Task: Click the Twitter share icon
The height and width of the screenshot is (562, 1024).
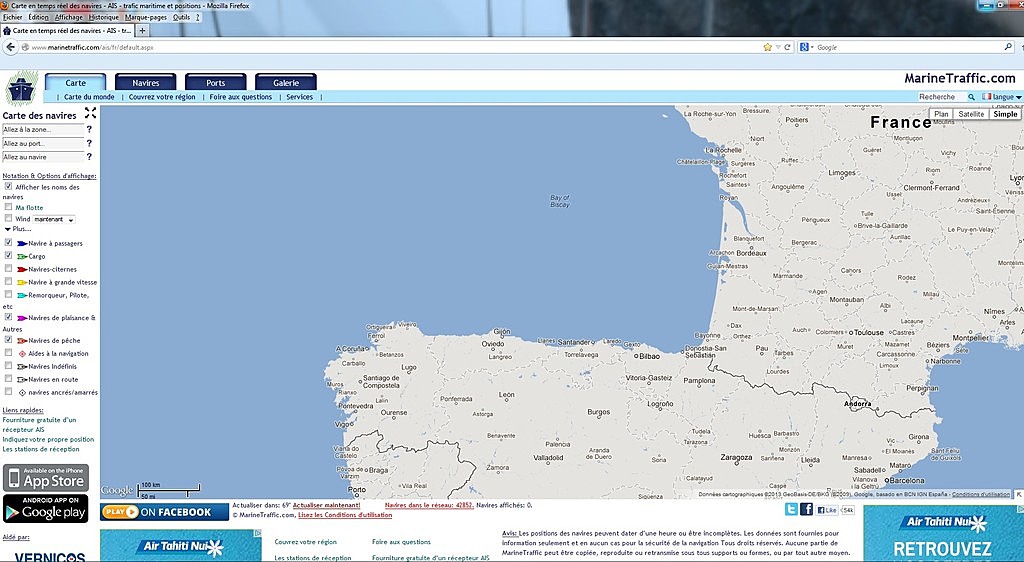Action: [x=791, y=509]
